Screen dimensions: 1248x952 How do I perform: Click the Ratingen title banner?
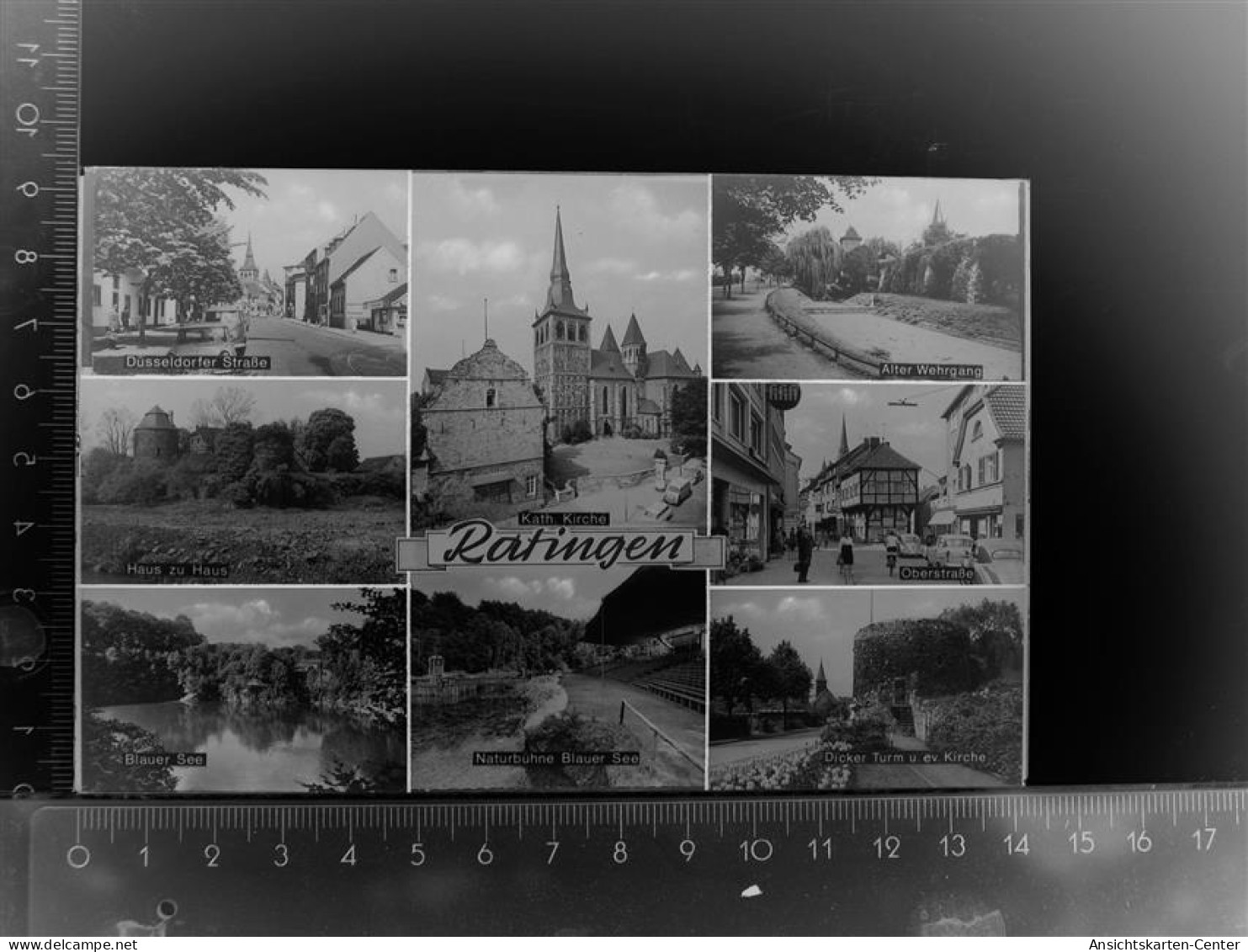pos(560,548)
